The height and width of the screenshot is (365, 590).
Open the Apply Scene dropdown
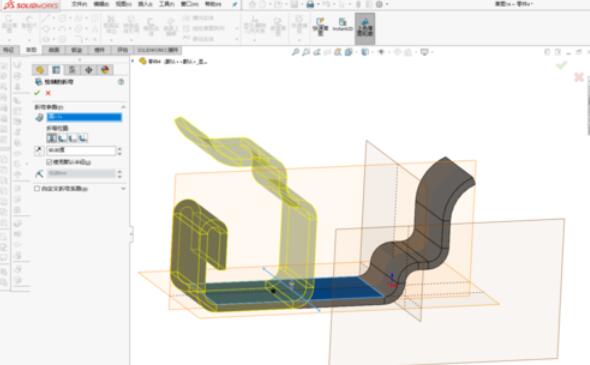coord(409,52)
